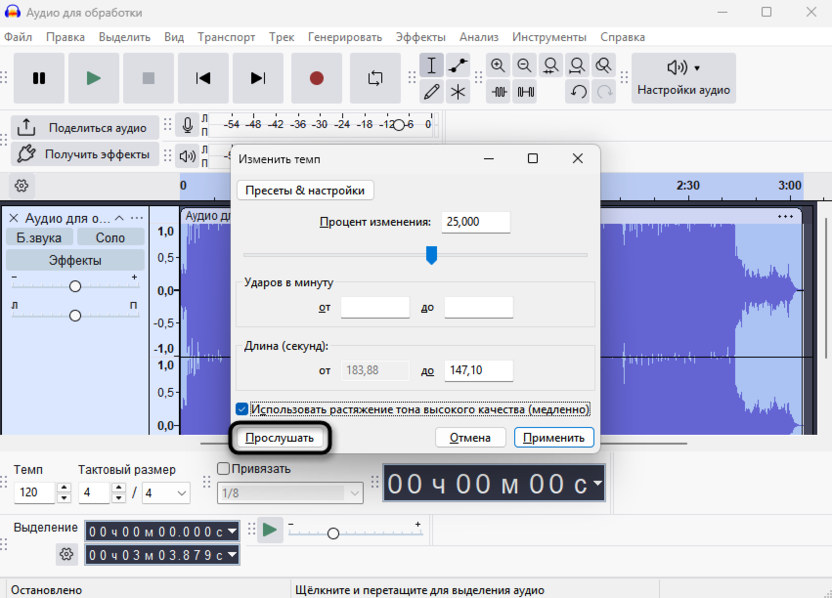The image size is (832, 598).
Task: Open the Эффекты menu
Action: coord(420,37)
